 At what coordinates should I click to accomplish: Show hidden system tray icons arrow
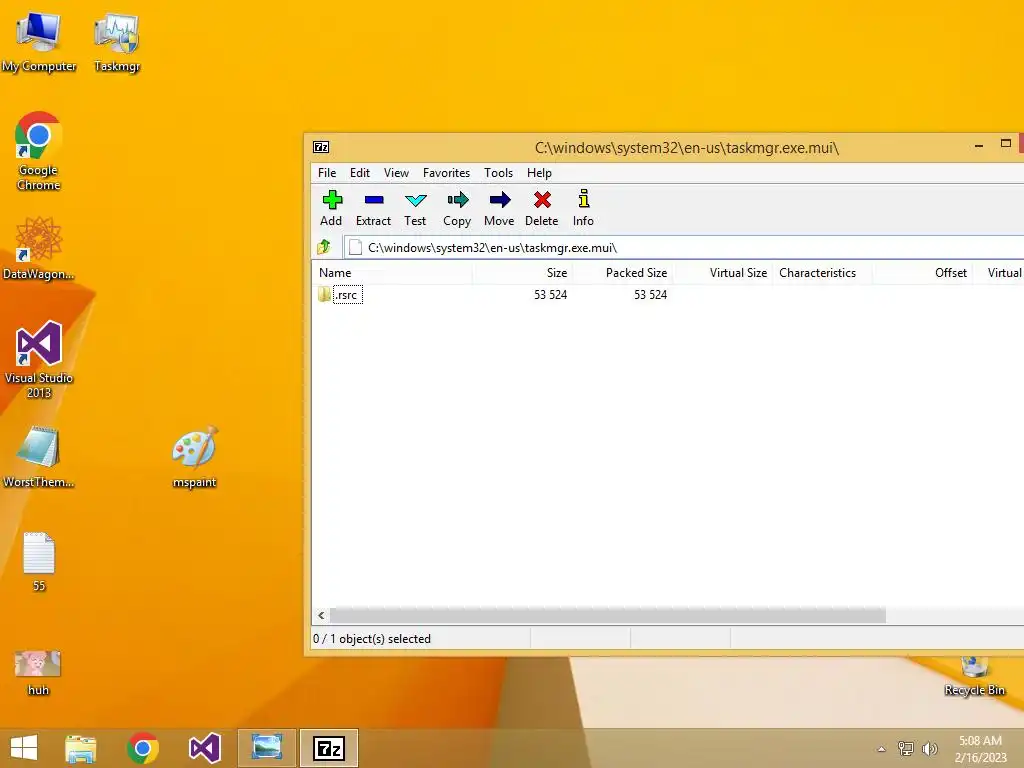(882, 749)
